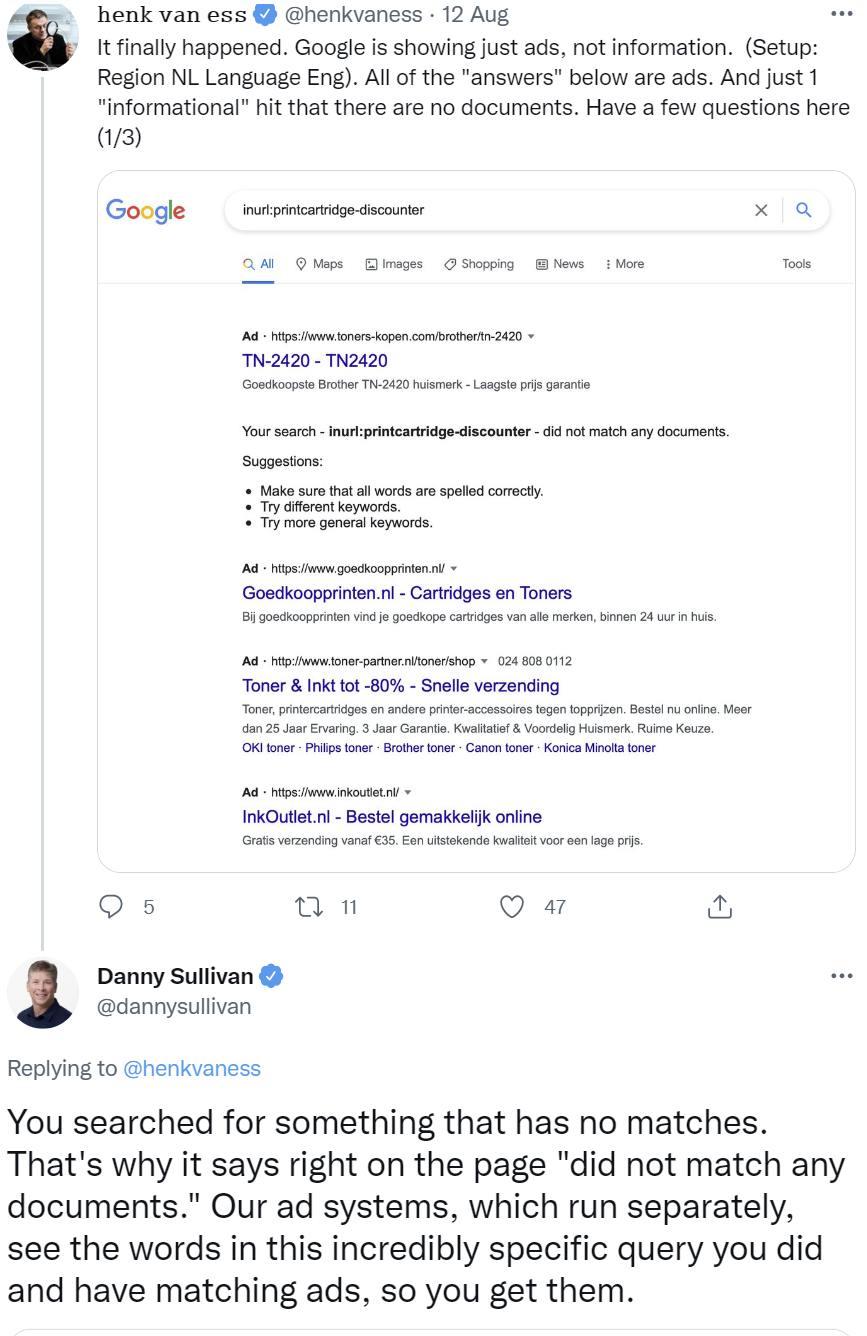The height and width of the screenshot is (1336, 867).
Task: Share the tweet via the share icon
Action: [x=719, y=907]
